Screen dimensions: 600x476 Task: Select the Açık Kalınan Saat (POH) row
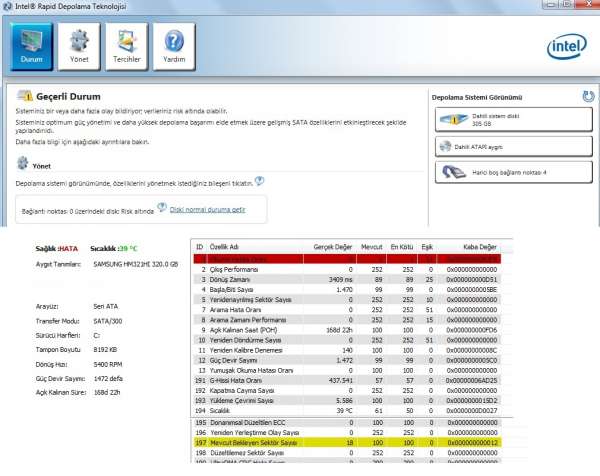(x=347, y=330)
